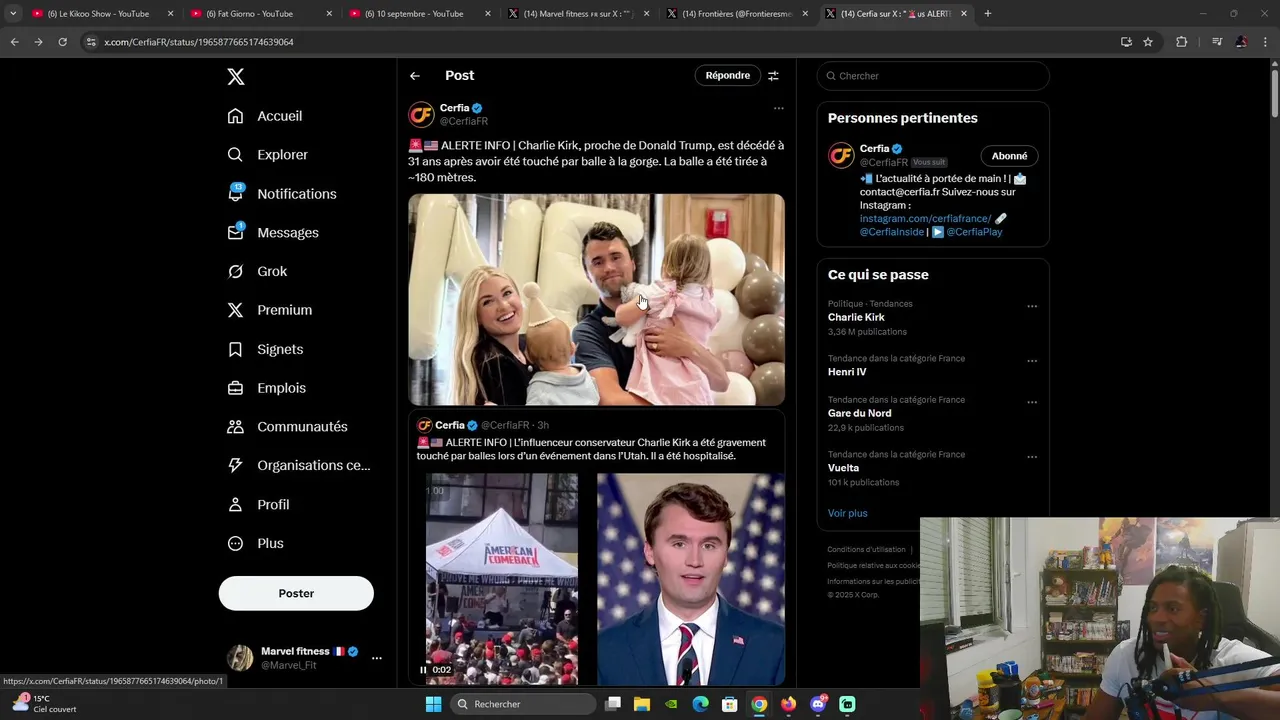Click Conditions d'utilisation footer link
This screenshot has width=1280, height=720.
pyautogui.click(x=866, y=549)
